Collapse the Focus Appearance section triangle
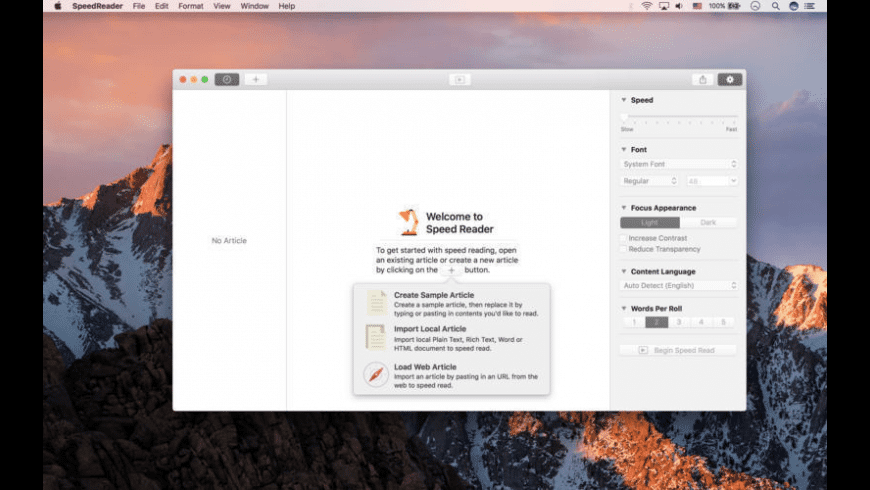The height and width of the screenshot is (490, 870). 624,208
